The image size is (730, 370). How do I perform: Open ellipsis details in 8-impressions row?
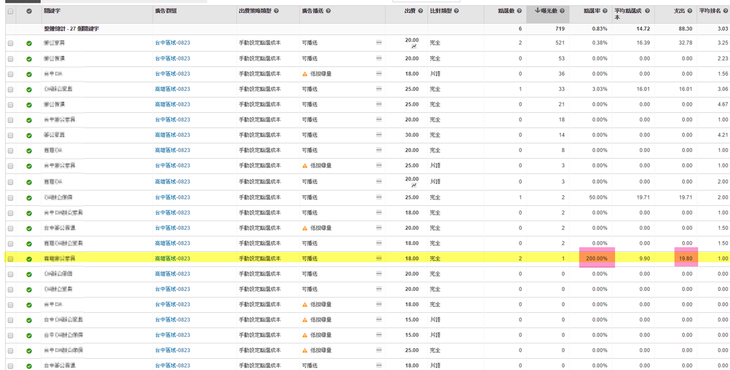[x=379, y=150]
